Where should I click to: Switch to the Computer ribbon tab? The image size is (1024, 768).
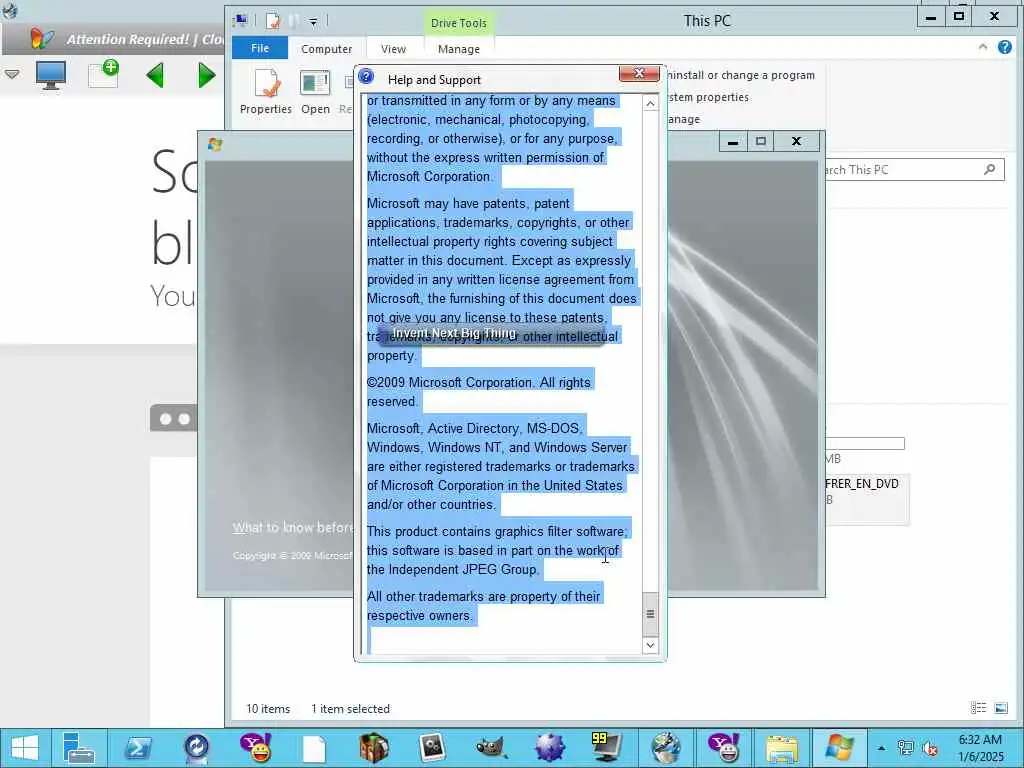tap(327, 49)
